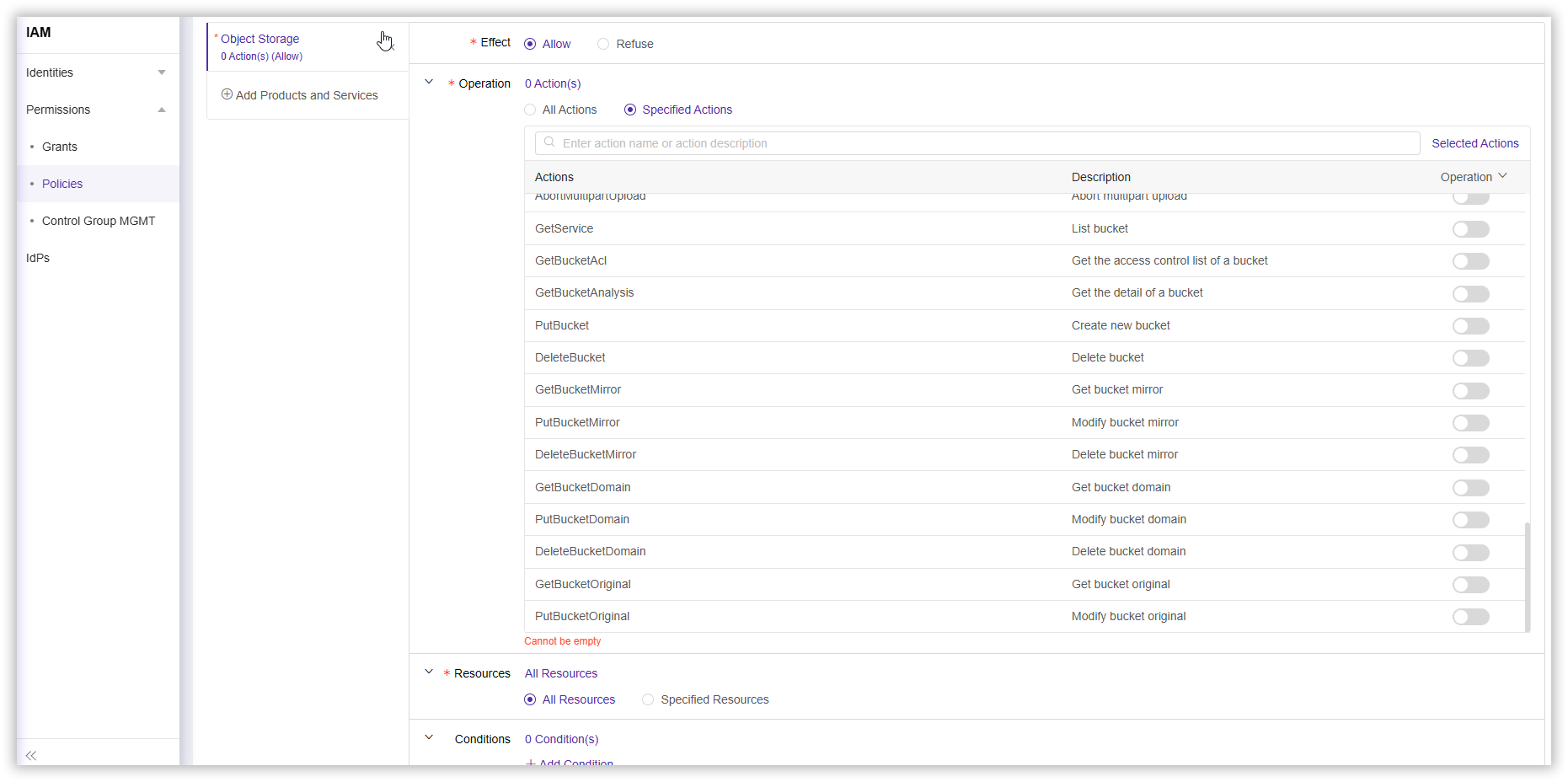Enable the DeleteBucketDomain toggle switch
The height and width of the screenshot is (782, 1568).
point(1470,553)
